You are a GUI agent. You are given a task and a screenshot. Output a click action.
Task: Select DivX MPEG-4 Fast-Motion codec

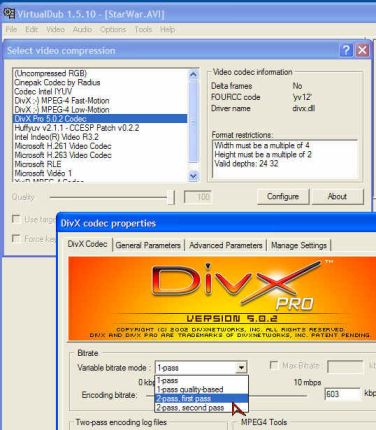(100, 100)
